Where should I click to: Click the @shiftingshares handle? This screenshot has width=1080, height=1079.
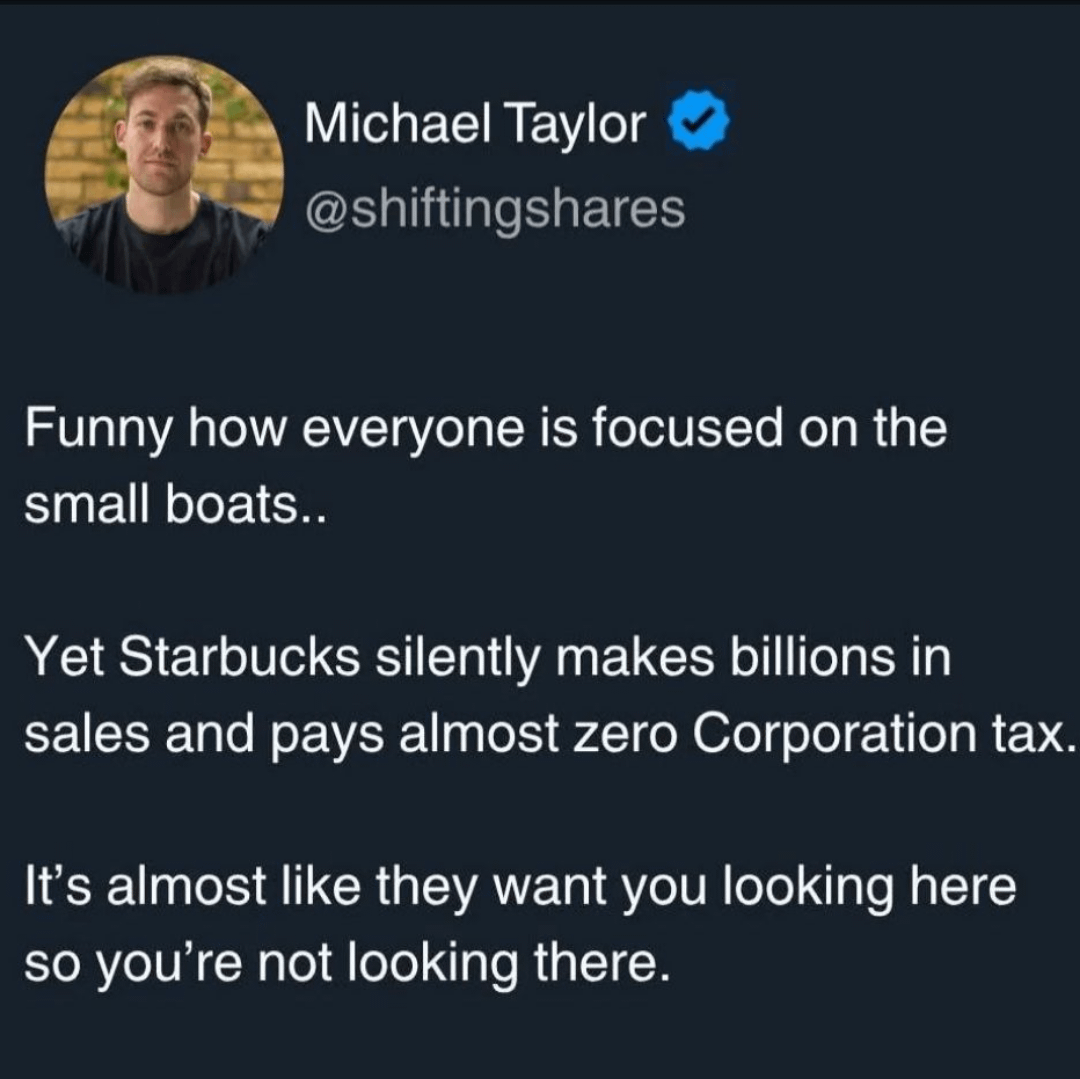[495, 209]
